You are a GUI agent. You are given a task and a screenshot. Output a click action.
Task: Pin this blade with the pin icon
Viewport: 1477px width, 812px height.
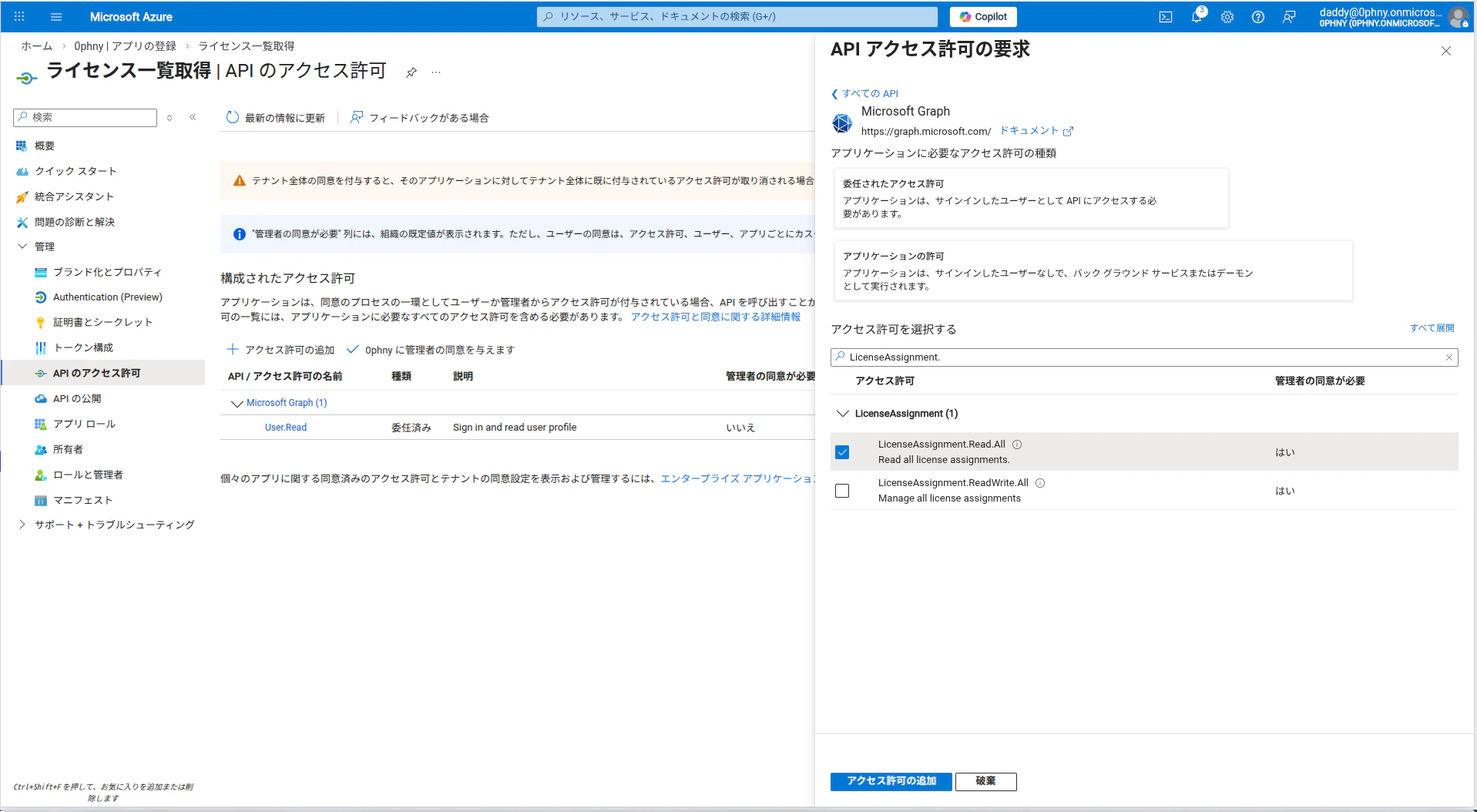coord(411,72)
